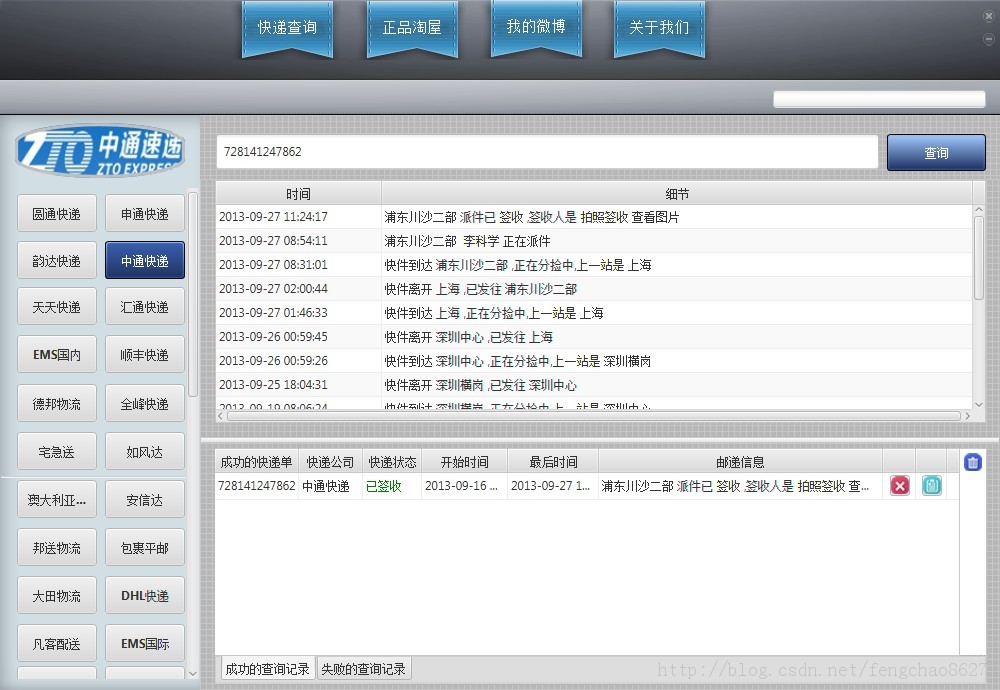Viewport: 1000px width, 690px height.
Task: Open the 快递查询 banner tab
Action: point(287,29)
